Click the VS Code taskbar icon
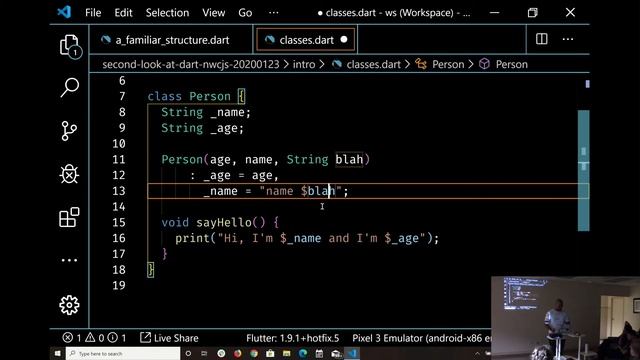This screenshot has height=360, width=640. [352, 353]
